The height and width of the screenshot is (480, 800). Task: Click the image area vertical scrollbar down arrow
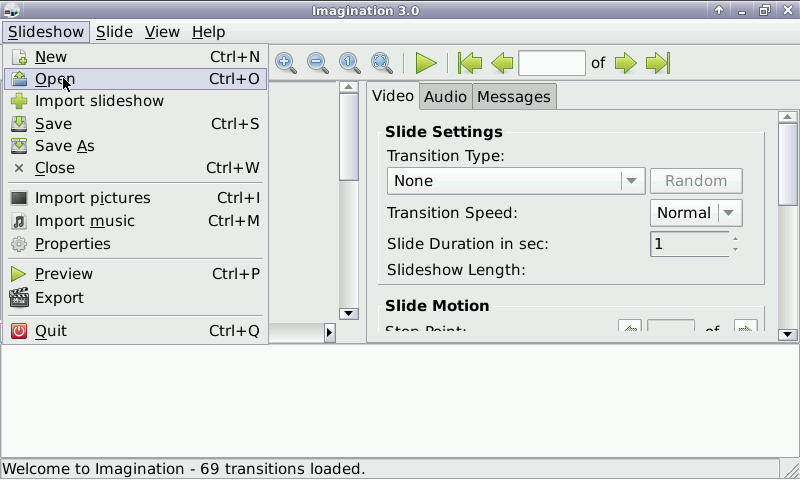click(x=348, y=314)
